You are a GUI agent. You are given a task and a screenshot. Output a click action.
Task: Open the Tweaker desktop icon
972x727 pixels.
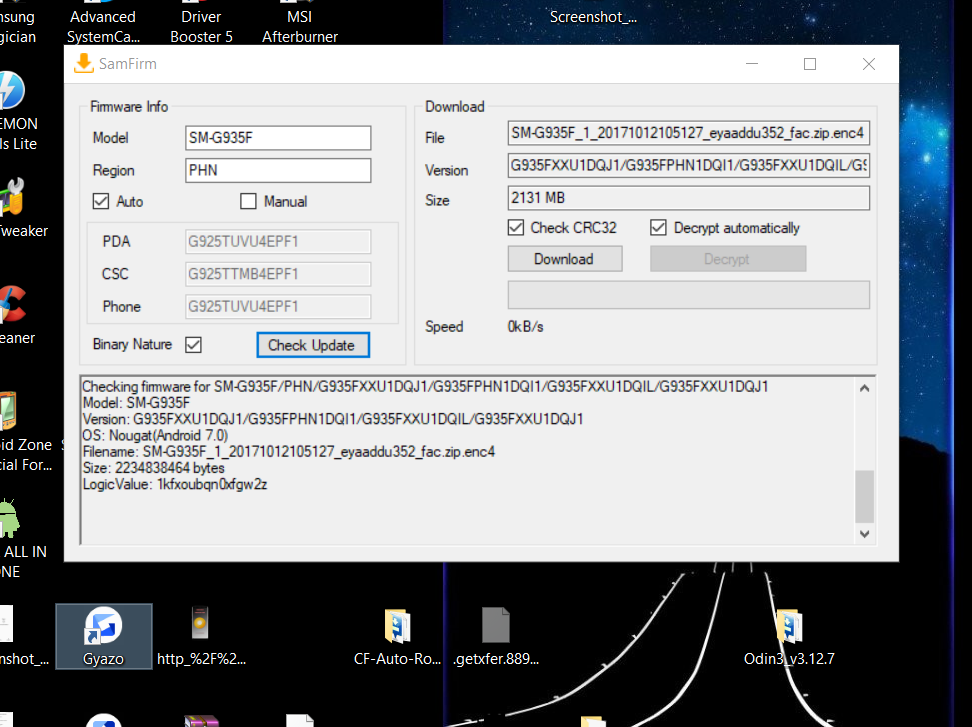[x=22, y=208]
